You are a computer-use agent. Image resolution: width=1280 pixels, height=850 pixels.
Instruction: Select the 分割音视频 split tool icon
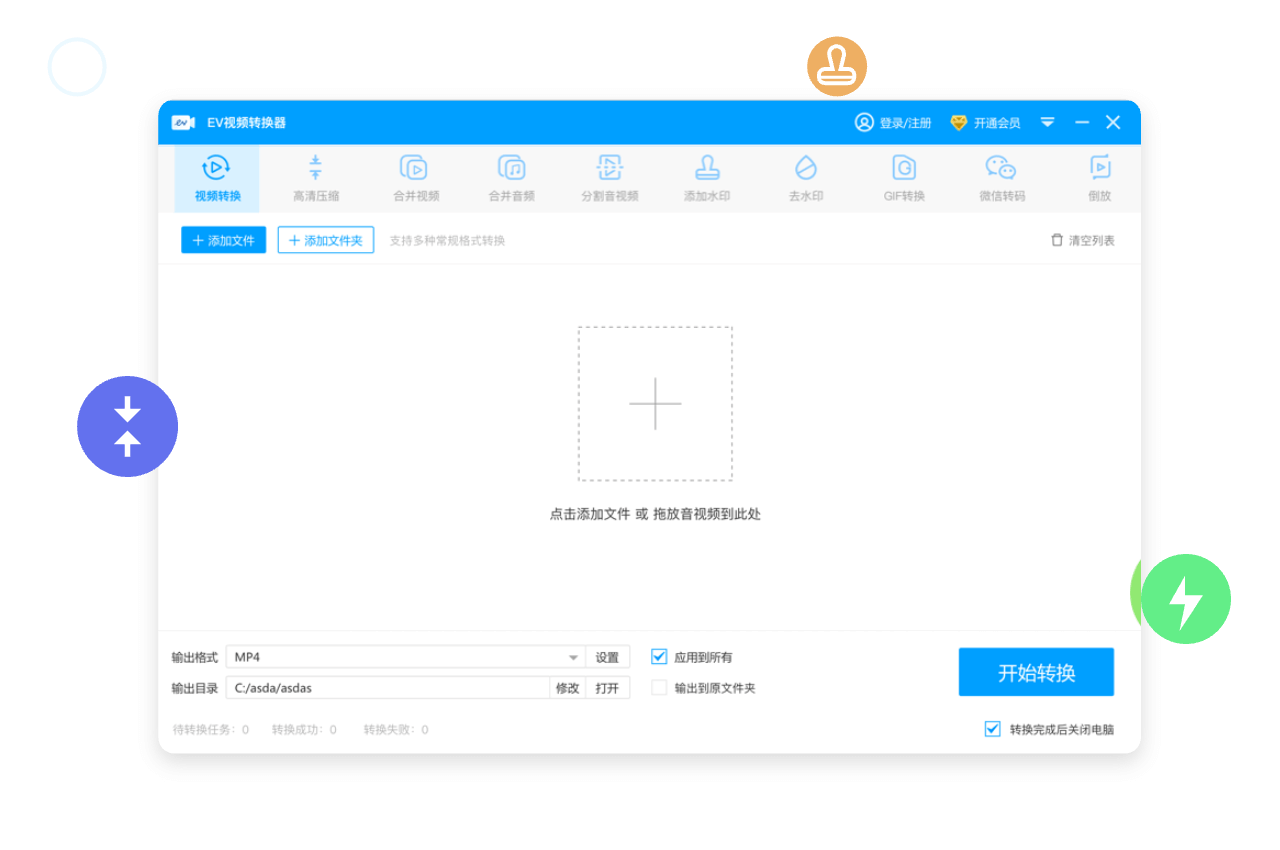coord(609,178)
